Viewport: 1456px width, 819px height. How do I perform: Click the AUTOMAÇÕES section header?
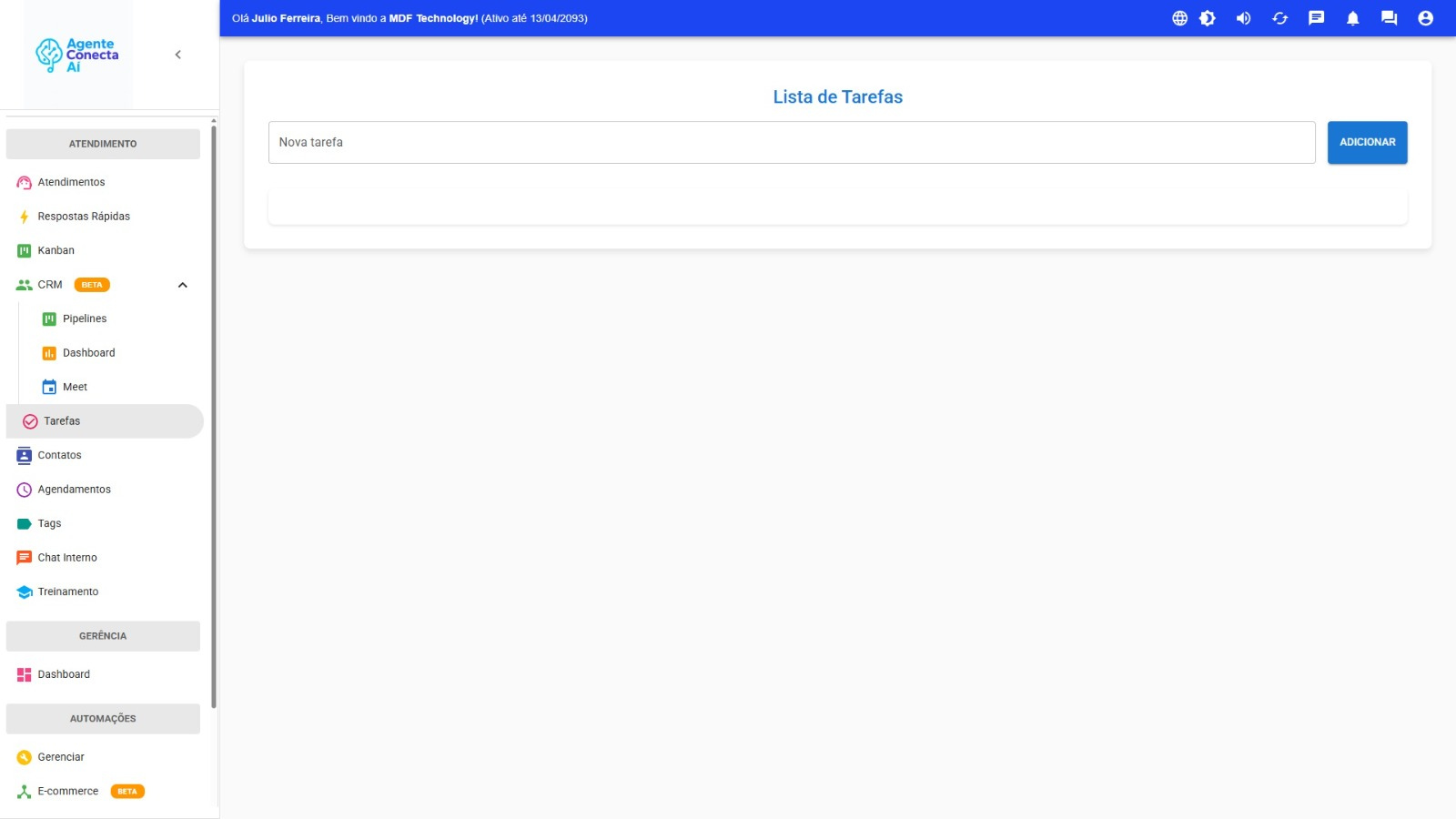pyautogui.click(x=103, y=719)
